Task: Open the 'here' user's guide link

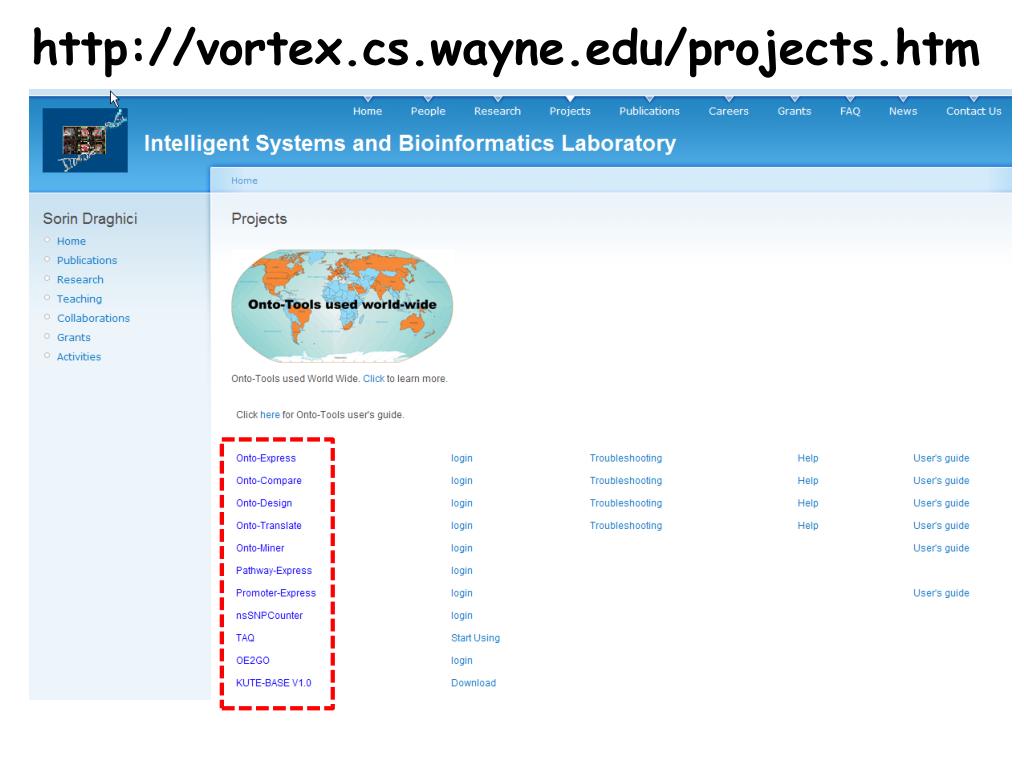Action: [x=270, y=415]
